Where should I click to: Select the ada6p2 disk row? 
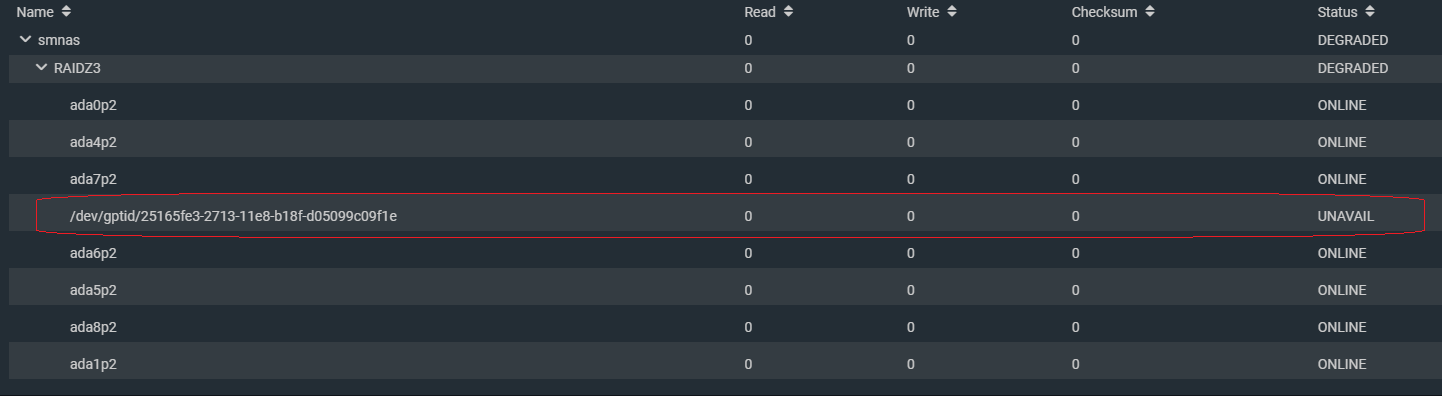(721, 253)
